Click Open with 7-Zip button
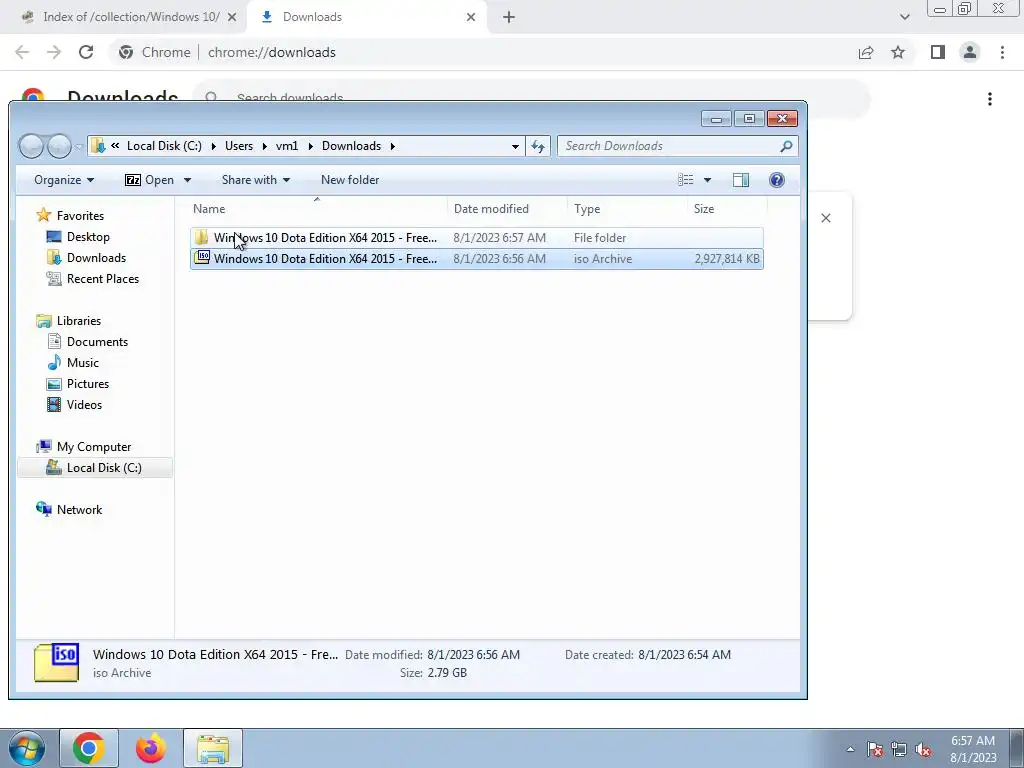Screen dimensions: 1024x768 point(150,180)
